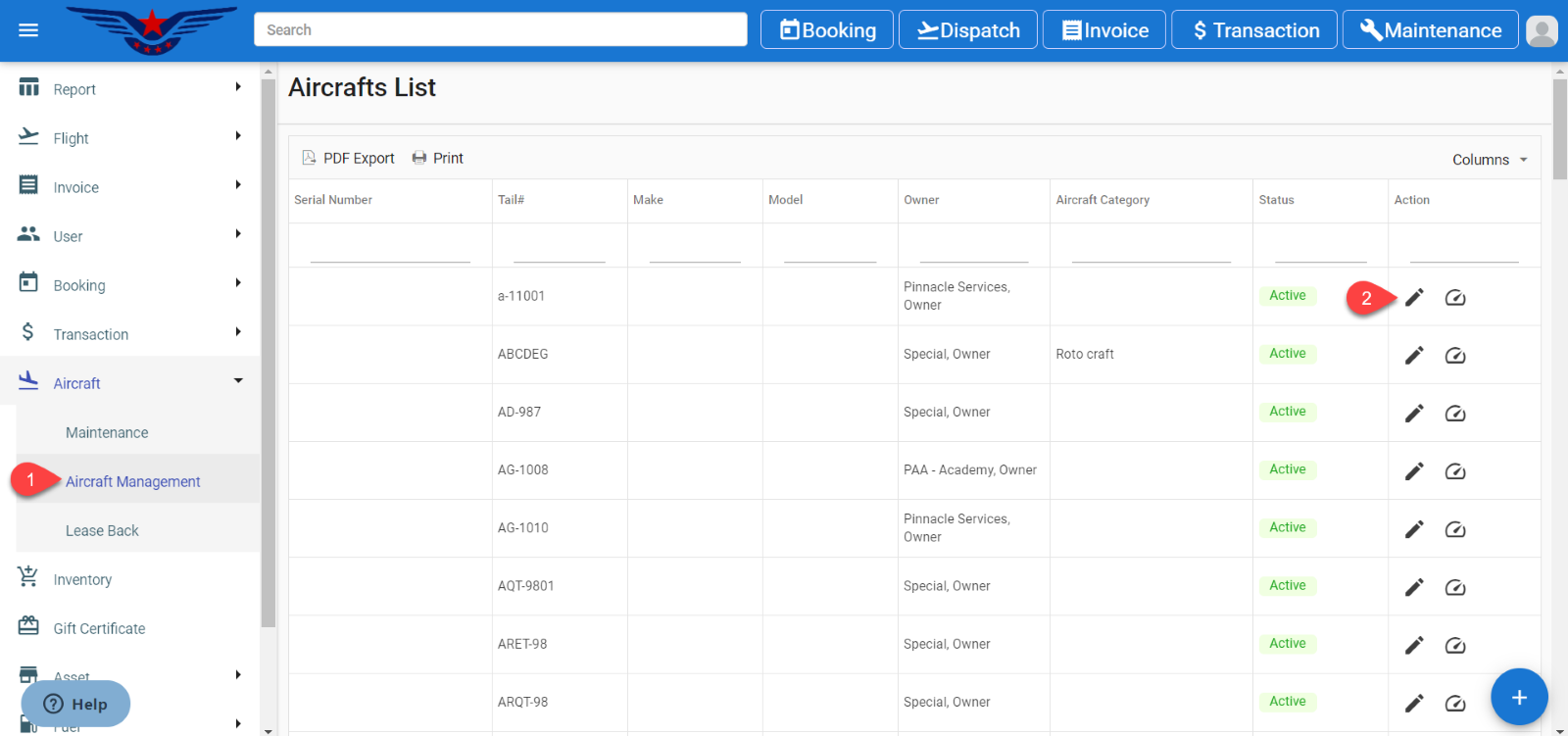Click the PDF Export option

[x=348, y=158]
